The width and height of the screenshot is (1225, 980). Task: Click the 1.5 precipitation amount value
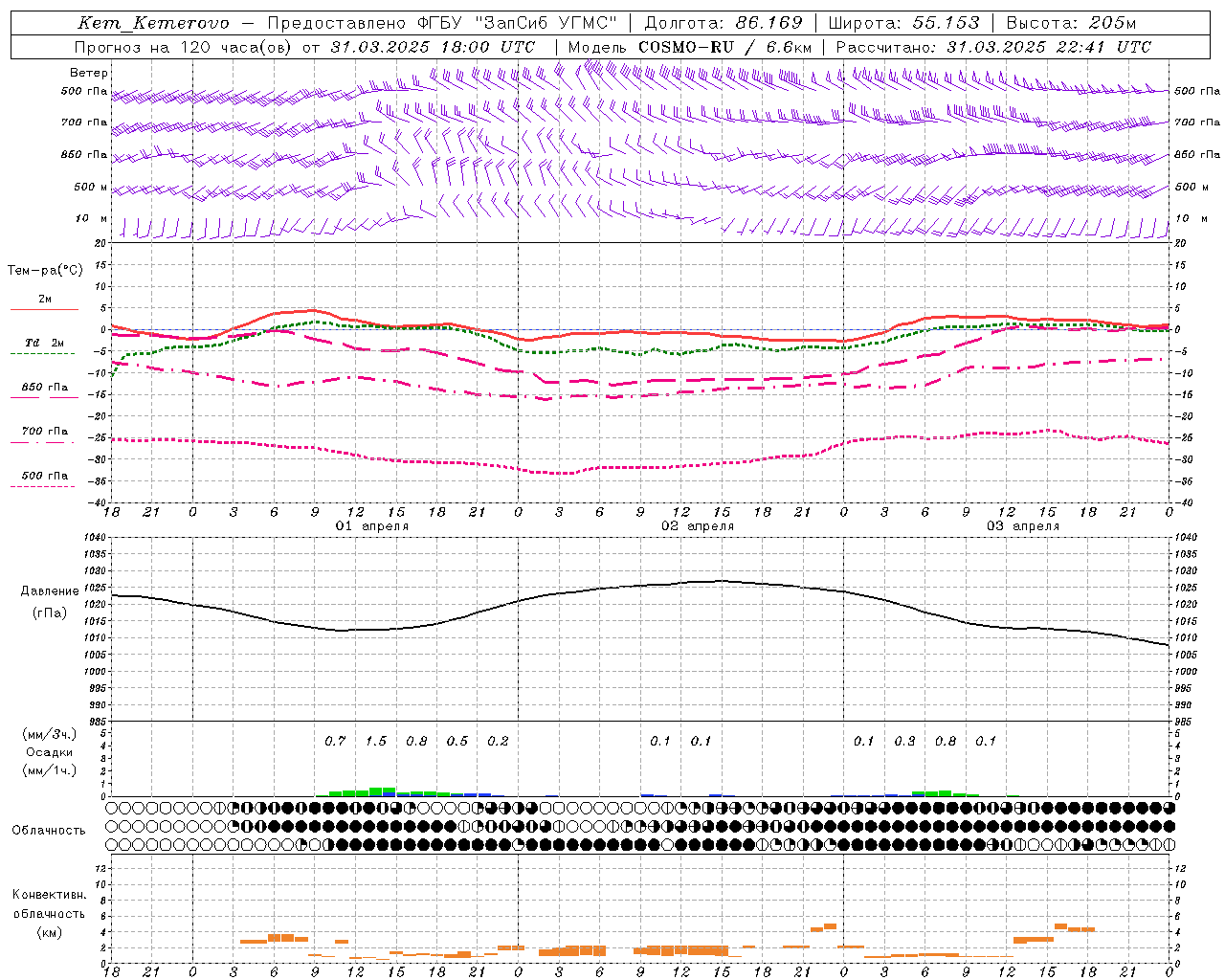(376, 742)
